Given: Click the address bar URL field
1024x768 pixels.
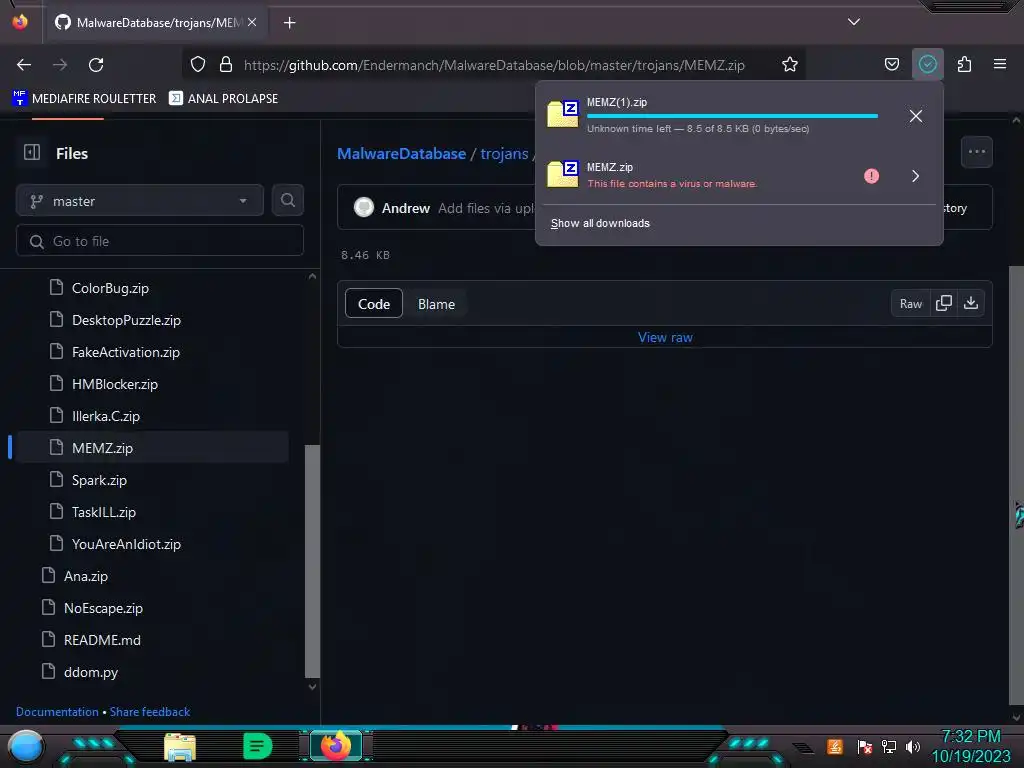Looking at the screenshot, I should [x=494, y=65].
